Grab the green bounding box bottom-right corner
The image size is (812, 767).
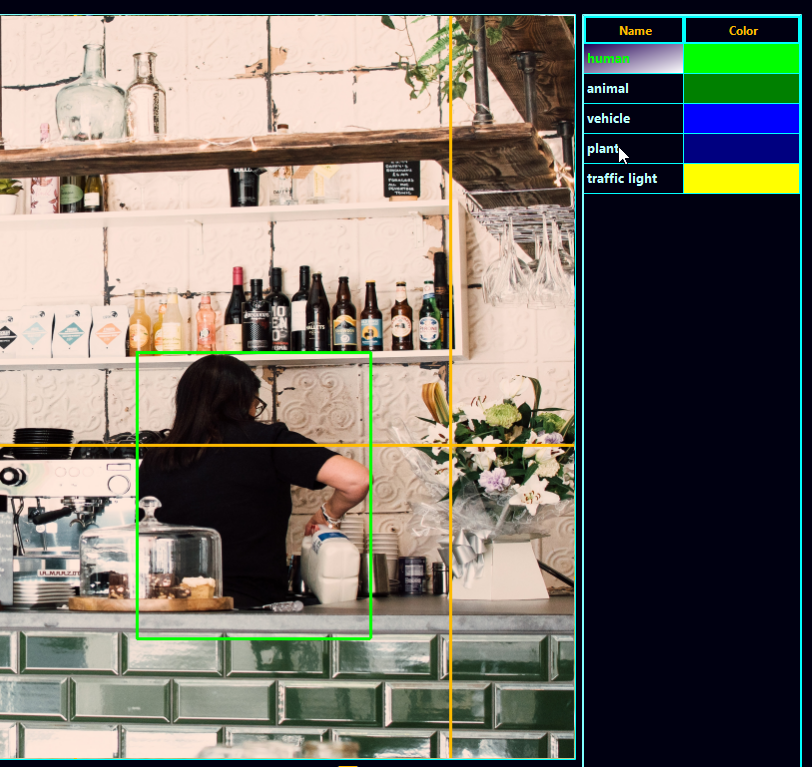(371, 638)
